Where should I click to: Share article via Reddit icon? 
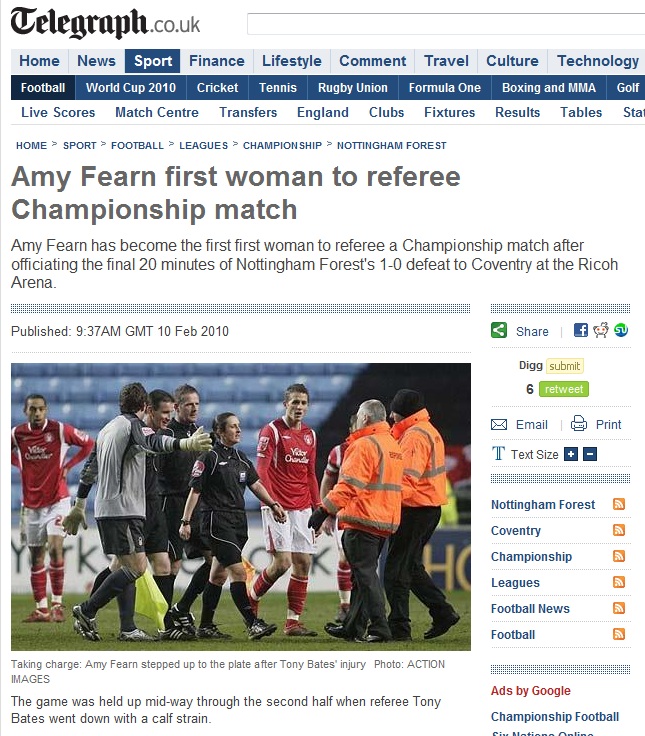601,330
